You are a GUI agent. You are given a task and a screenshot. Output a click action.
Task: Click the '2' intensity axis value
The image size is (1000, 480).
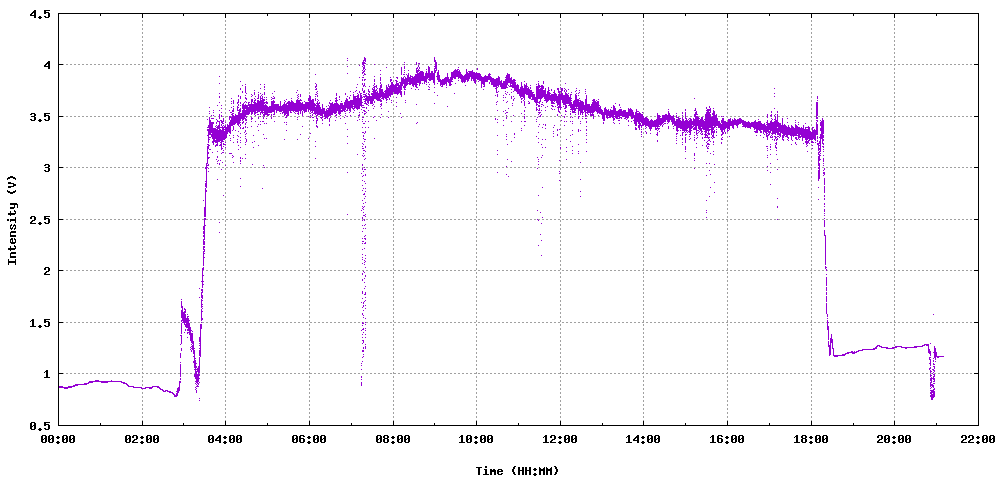pos(45,271)
